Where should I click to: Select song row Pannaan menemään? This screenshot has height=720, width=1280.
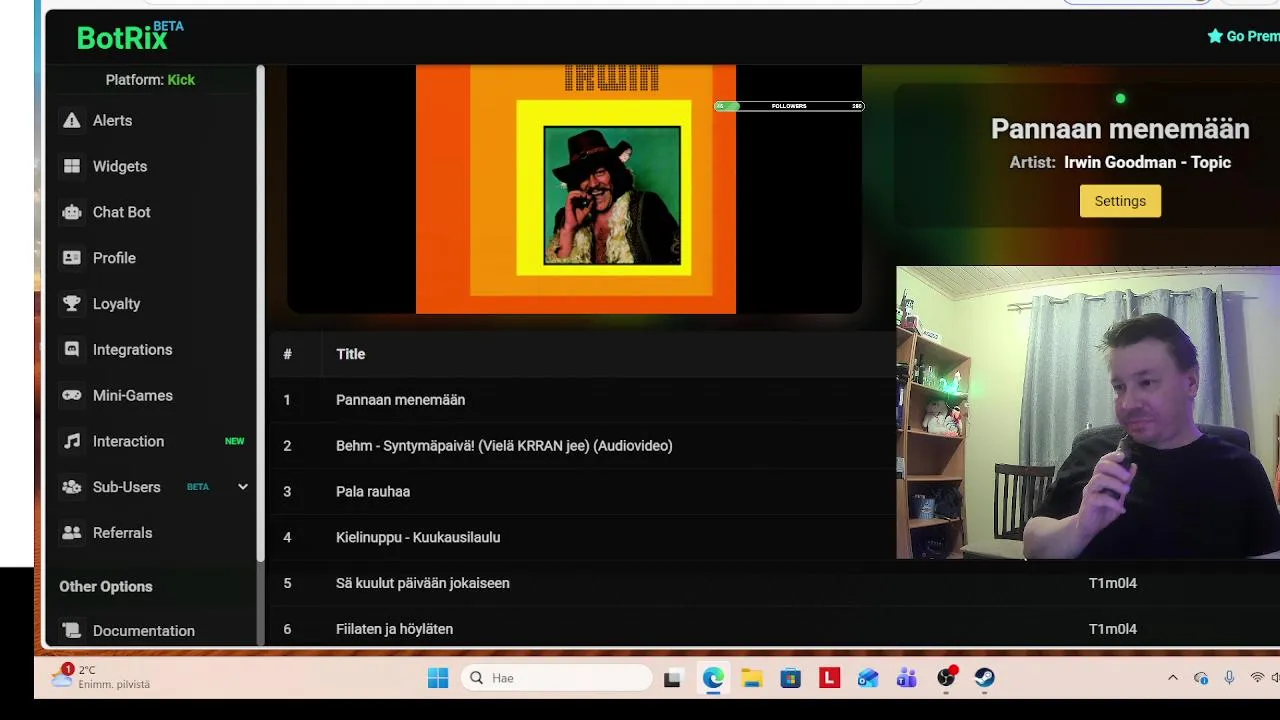coord(401,400)
